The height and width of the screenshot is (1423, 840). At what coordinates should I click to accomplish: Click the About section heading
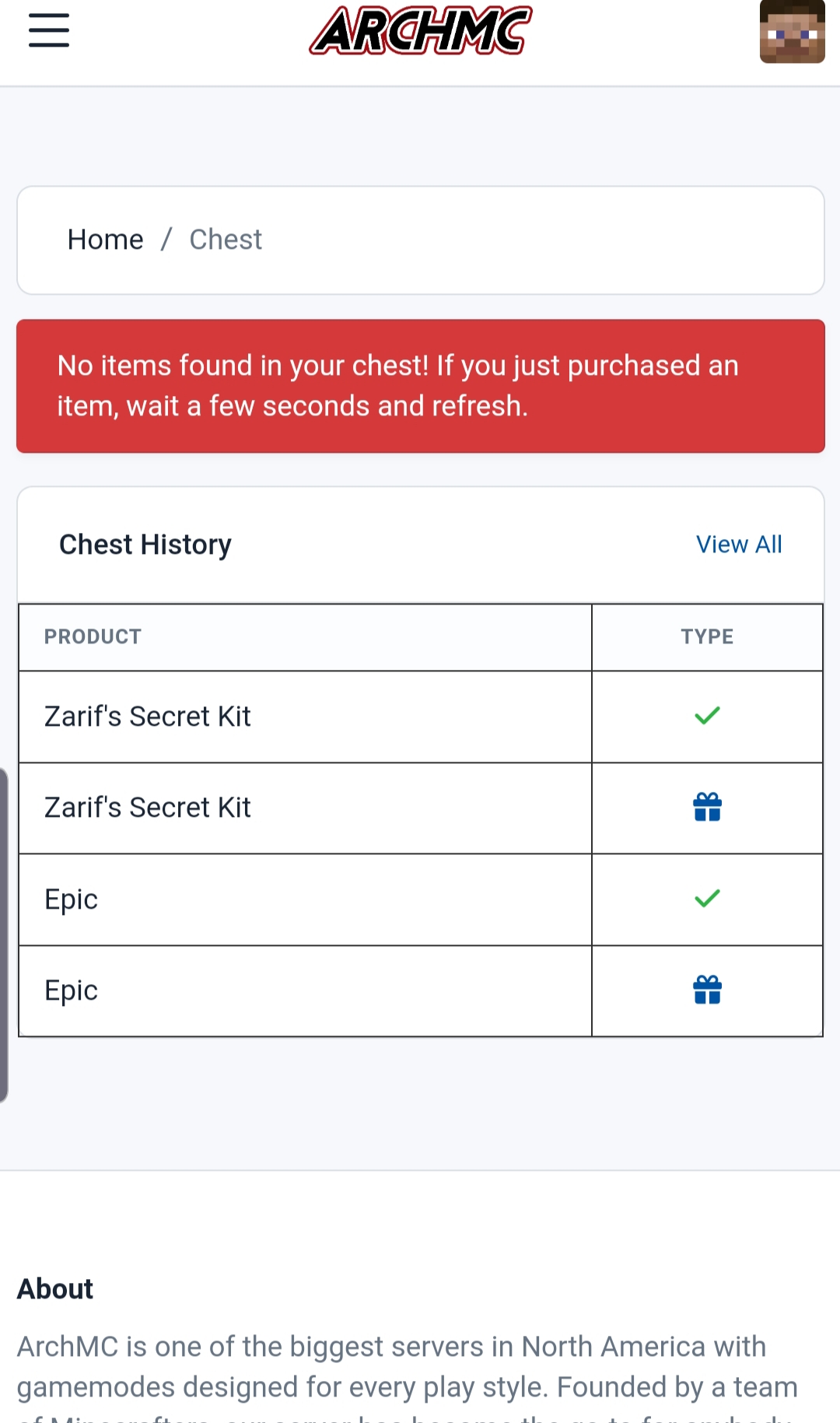(55, 1289)
